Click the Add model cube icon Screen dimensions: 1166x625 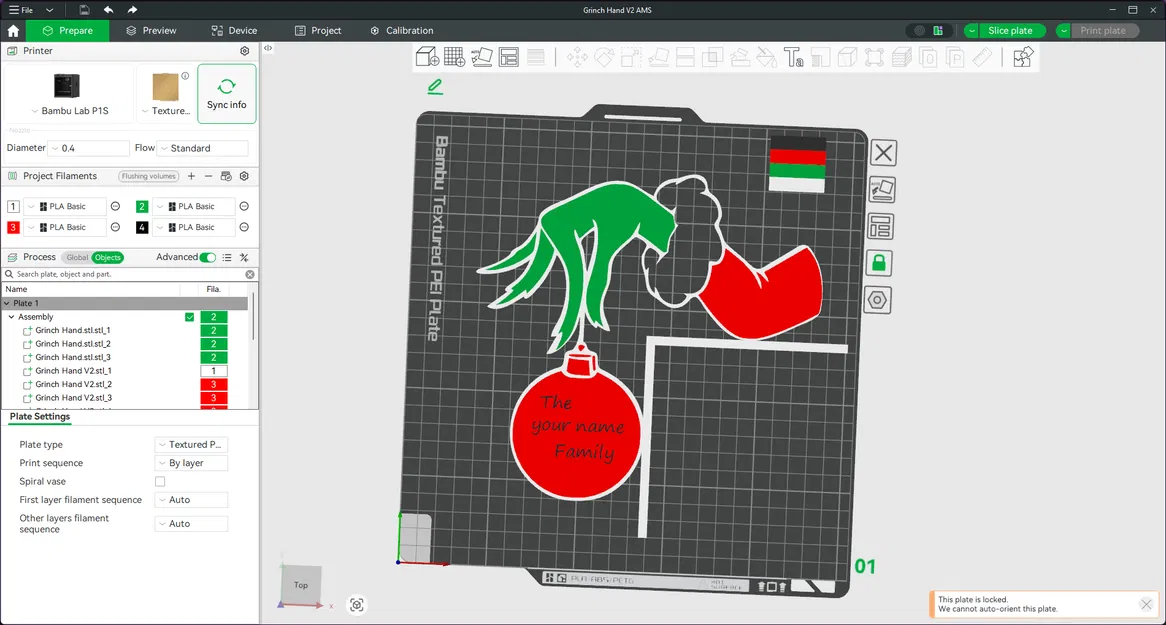(427, 57)
